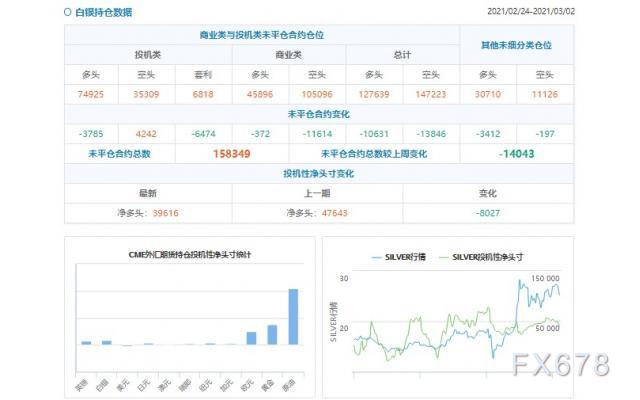This screenshot has width=640, height=400.
Task: Click the circle icon beside 白银持仓数据
Action: point(67,12)
